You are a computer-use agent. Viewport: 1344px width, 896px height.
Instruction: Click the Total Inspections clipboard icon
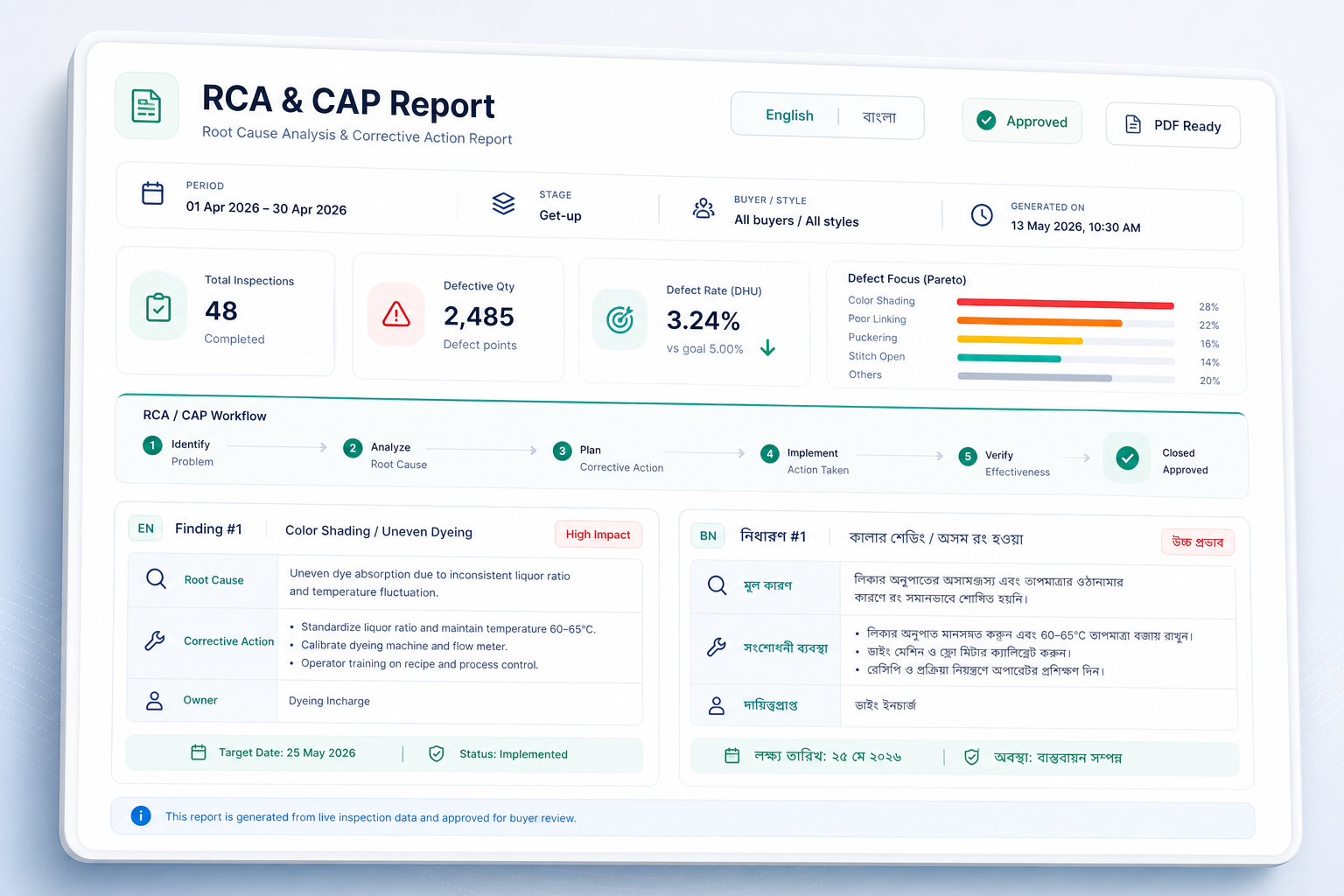158,307
